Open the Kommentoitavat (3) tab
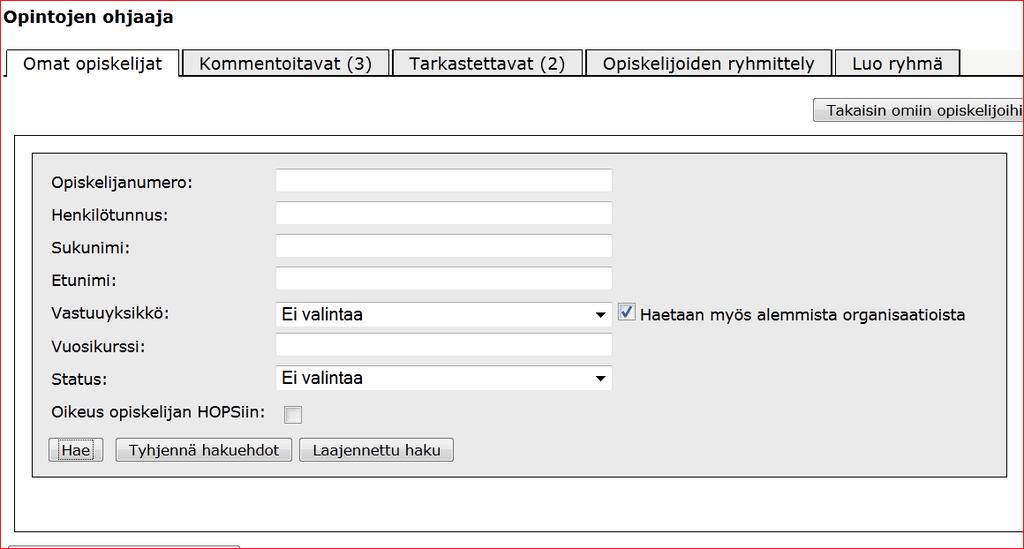The image size is (1024, 549). coord(285,63)
